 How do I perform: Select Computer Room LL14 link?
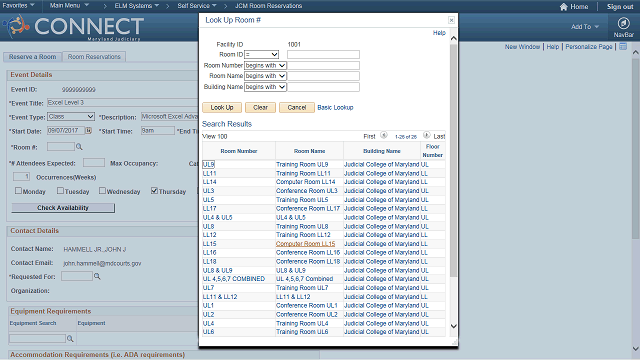click(305, 182)
